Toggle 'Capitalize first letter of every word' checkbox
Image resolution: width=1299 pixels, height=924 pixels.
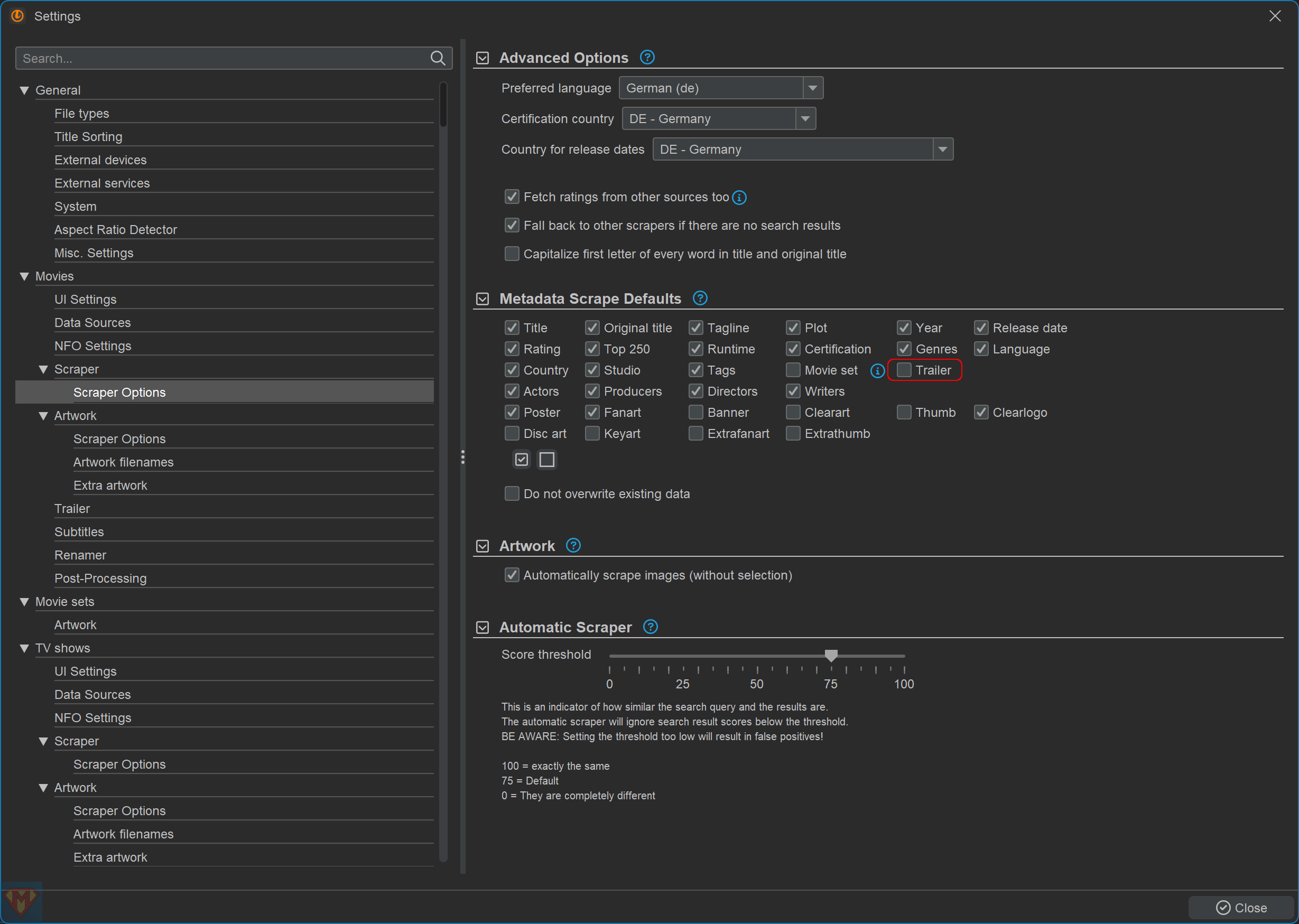pos(512,254)
